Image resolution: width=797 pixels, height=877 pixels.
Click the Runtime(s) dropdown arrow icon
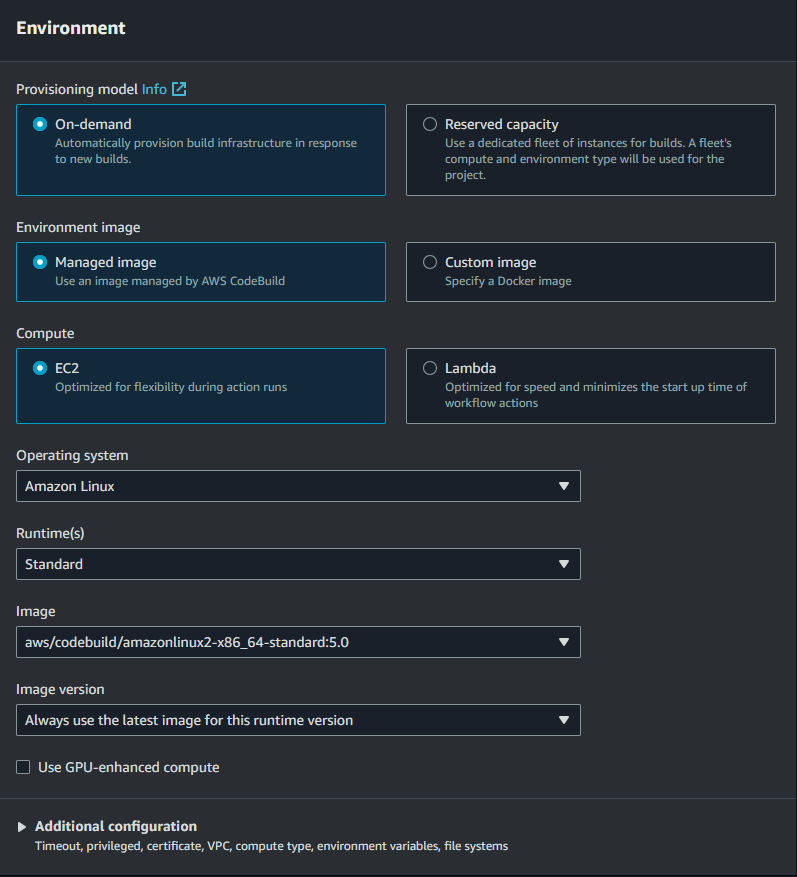pyautogui.click(x=564, y=564)
